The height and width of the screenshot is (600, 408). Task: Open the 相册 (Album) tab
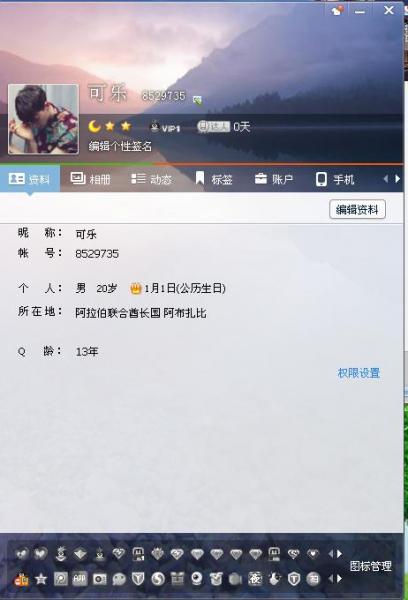coord(90,179)
